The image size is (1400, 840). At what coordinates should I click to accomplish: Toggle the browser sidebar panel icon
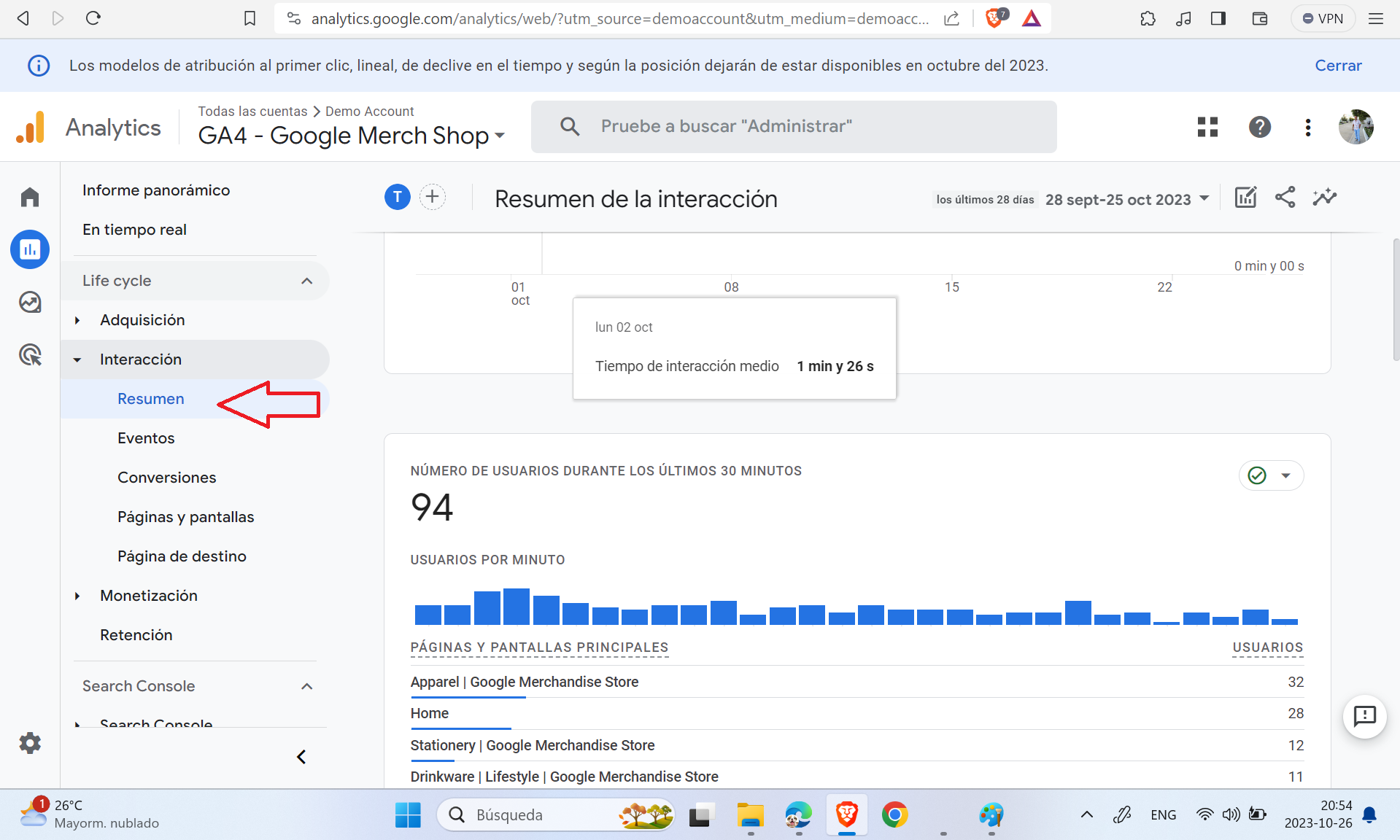(1218, 19)
